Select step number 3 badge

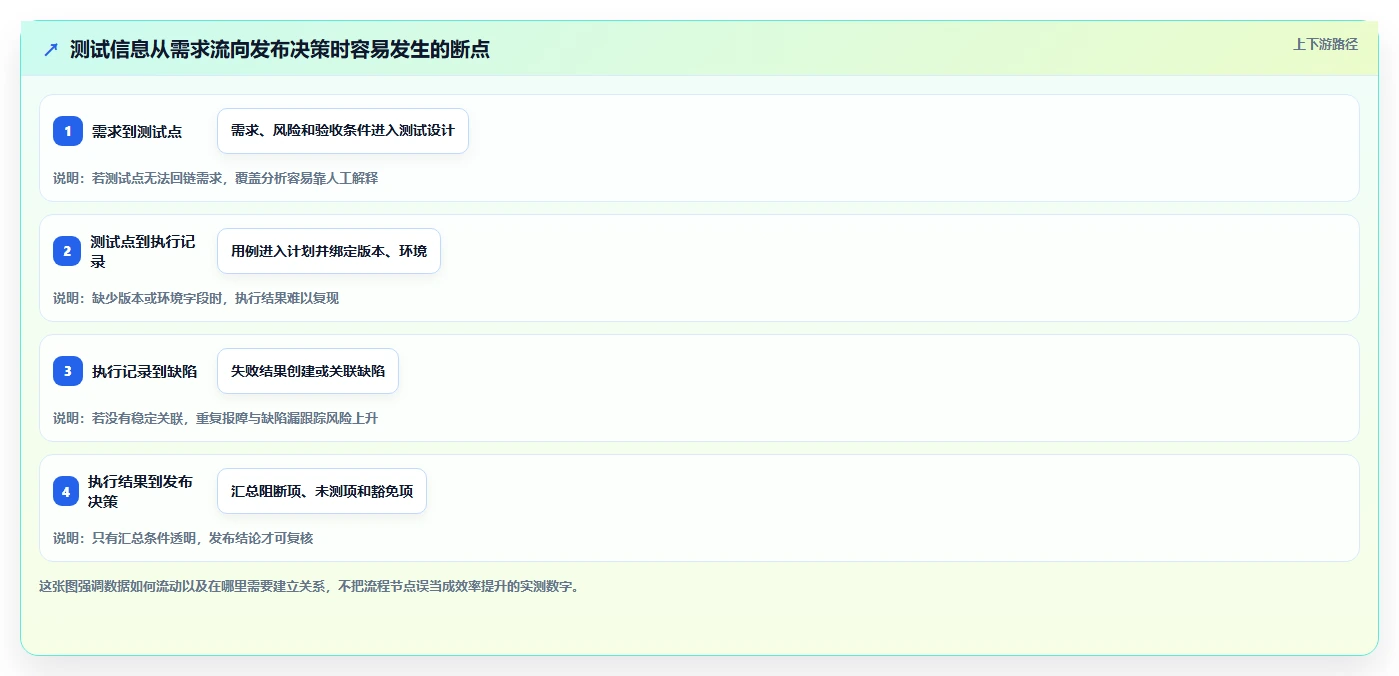tap(68, 371)
